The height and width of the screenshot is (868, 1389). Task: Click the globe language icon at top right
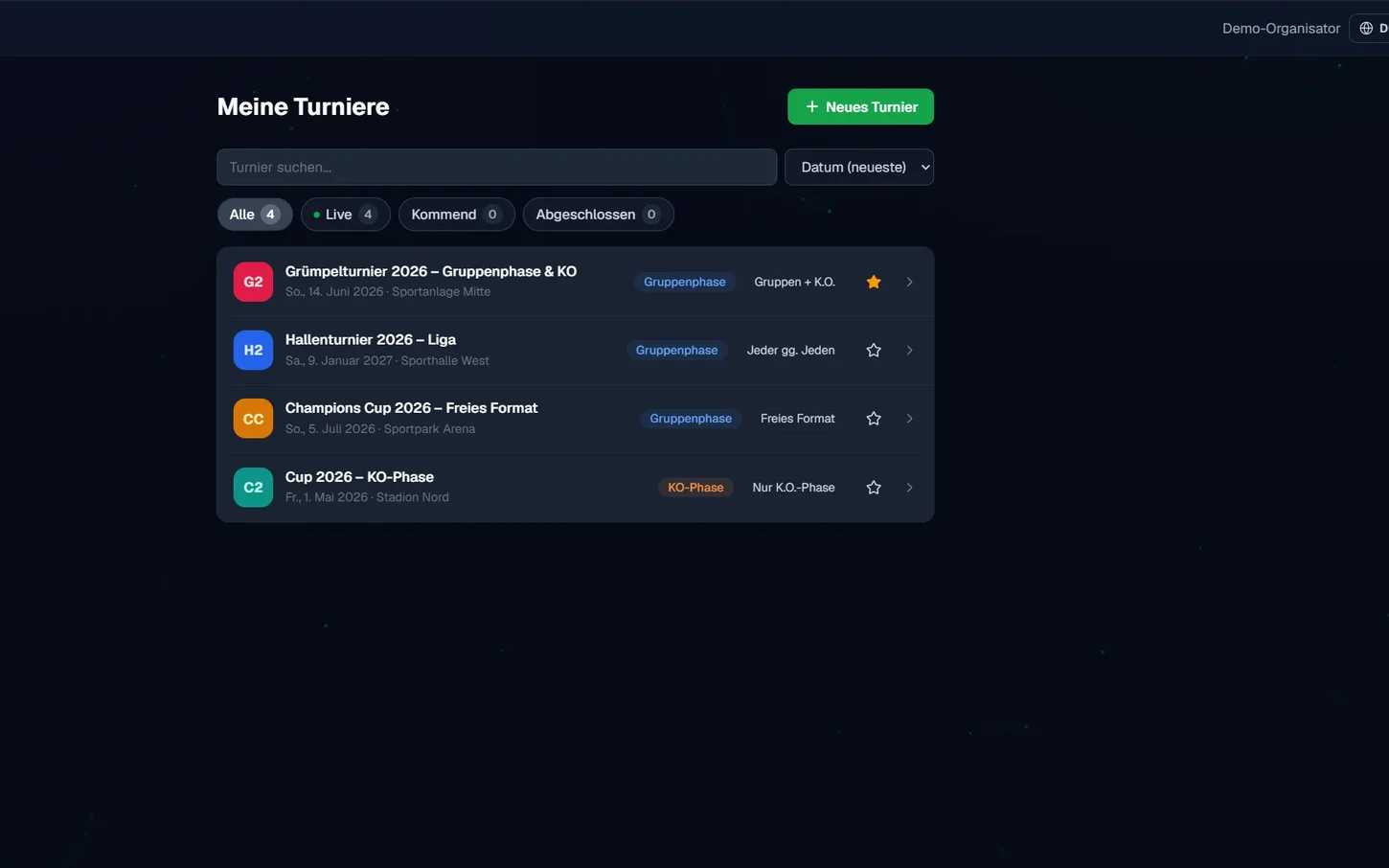pyautogui.click(x=1367, y=28)
